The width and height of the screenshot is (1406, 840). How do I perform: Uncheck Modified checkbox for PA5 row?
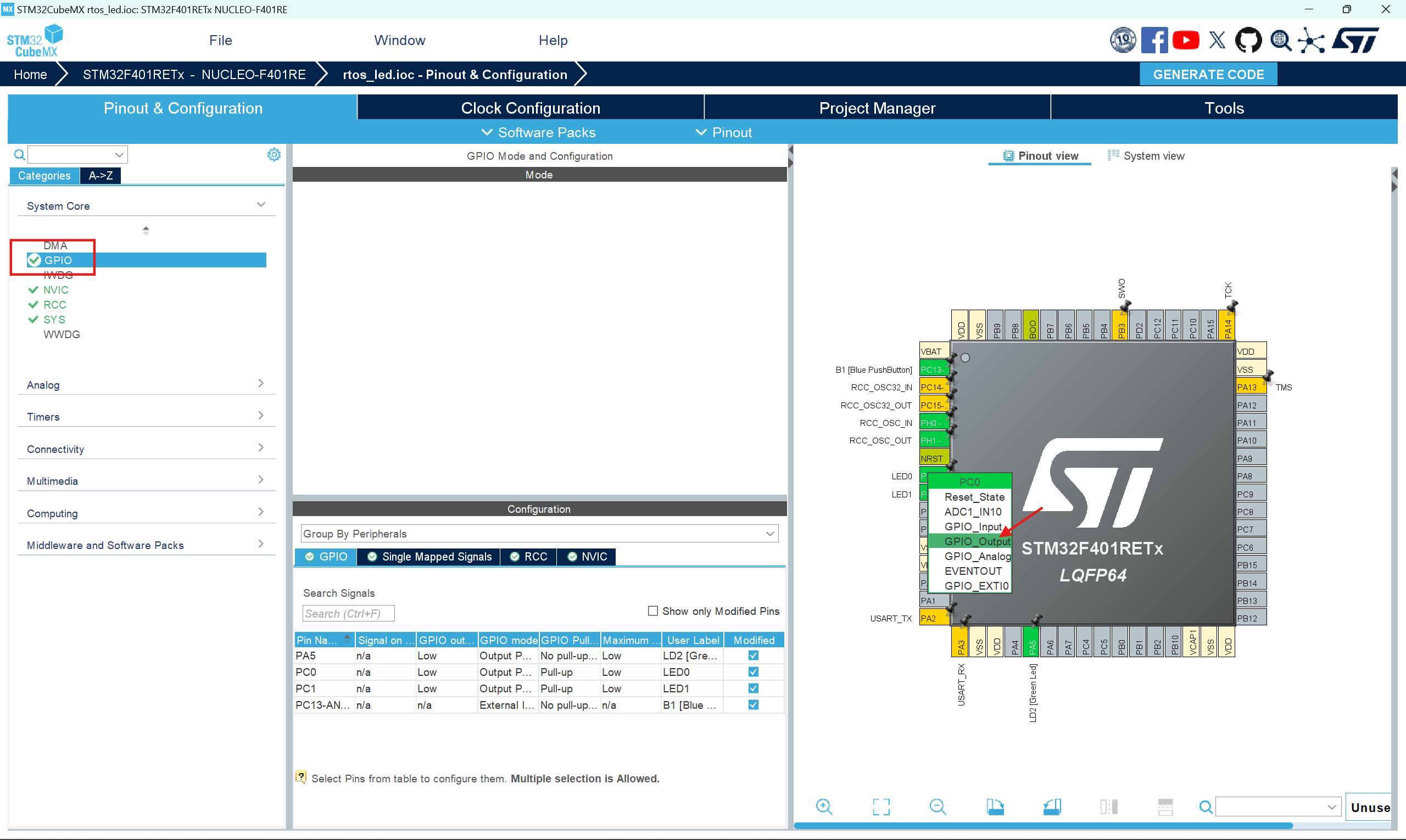(753, 656)
